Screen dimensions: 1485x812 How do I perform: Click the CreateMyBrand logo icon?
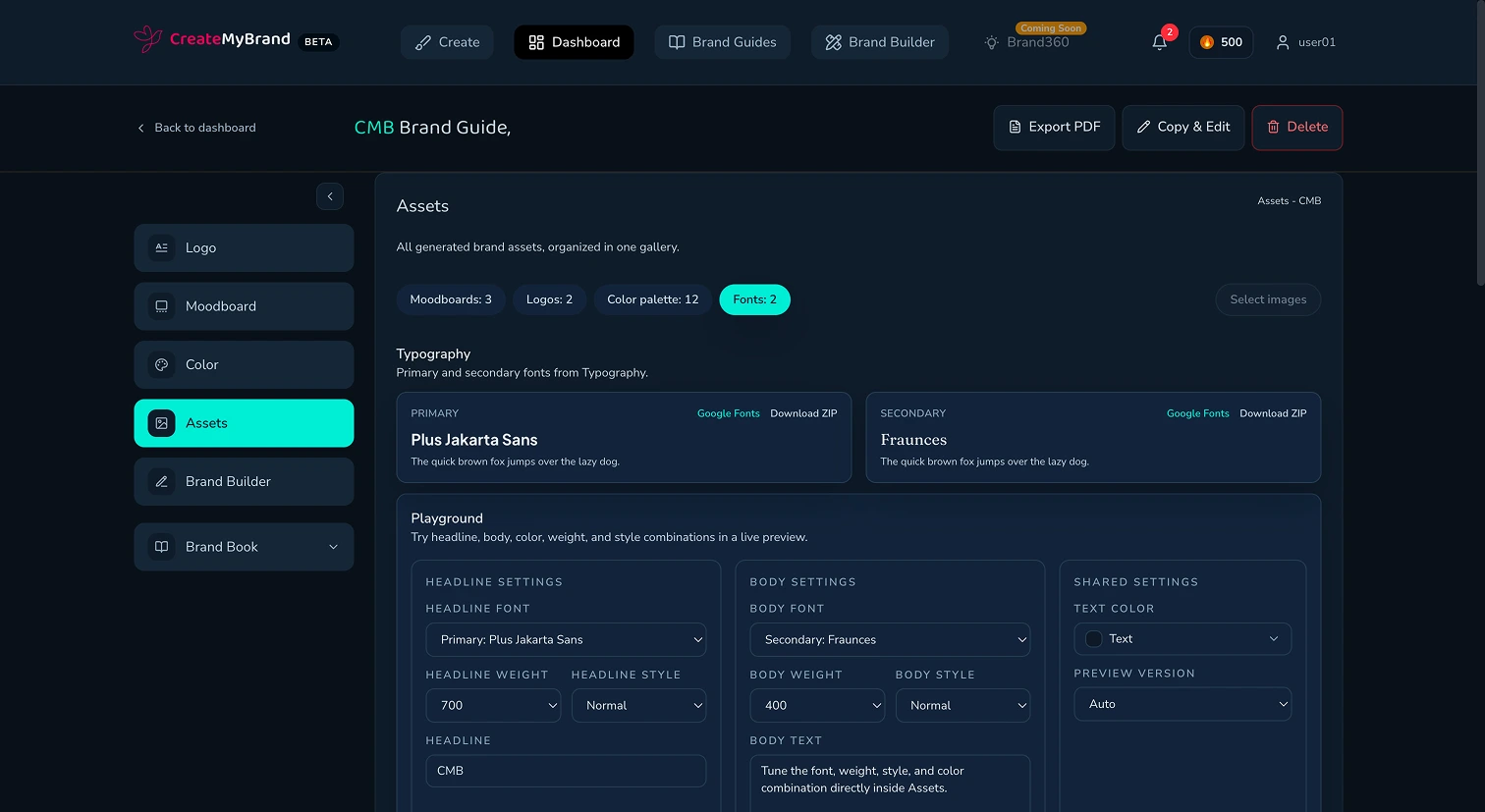[147, 39]
